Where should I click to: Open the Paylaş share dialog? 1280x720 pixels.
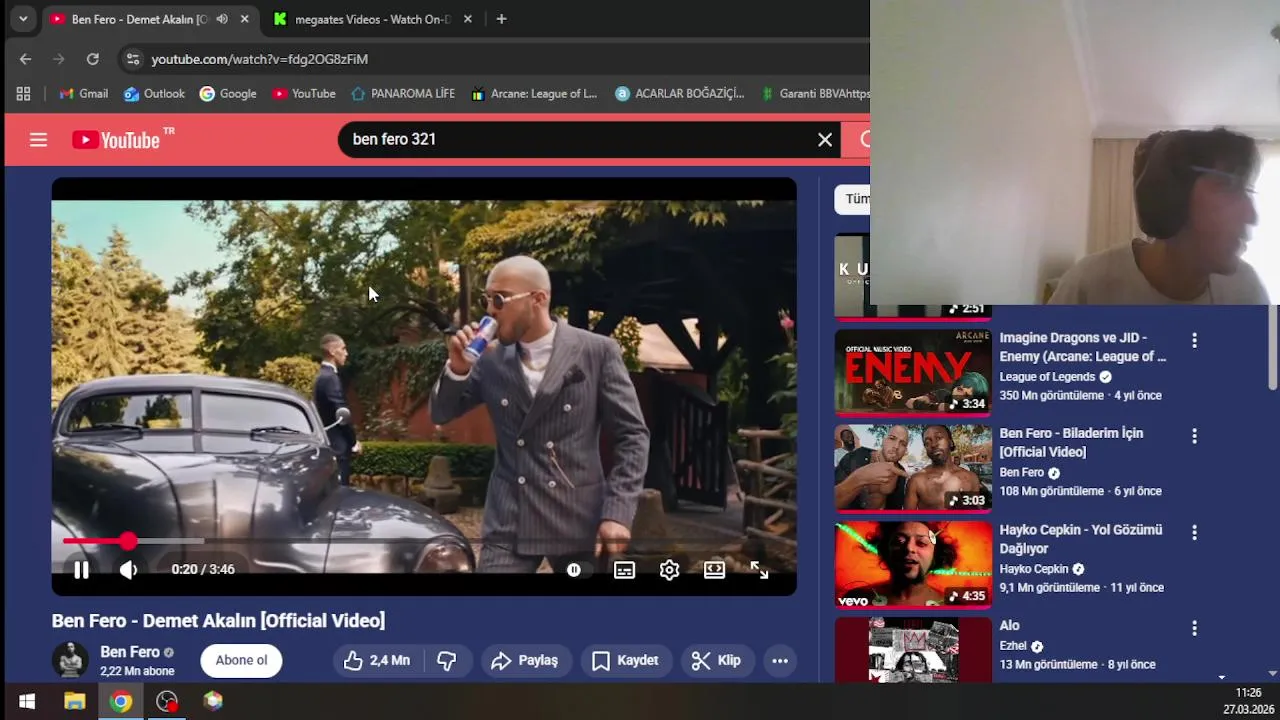tap(525, 660)
